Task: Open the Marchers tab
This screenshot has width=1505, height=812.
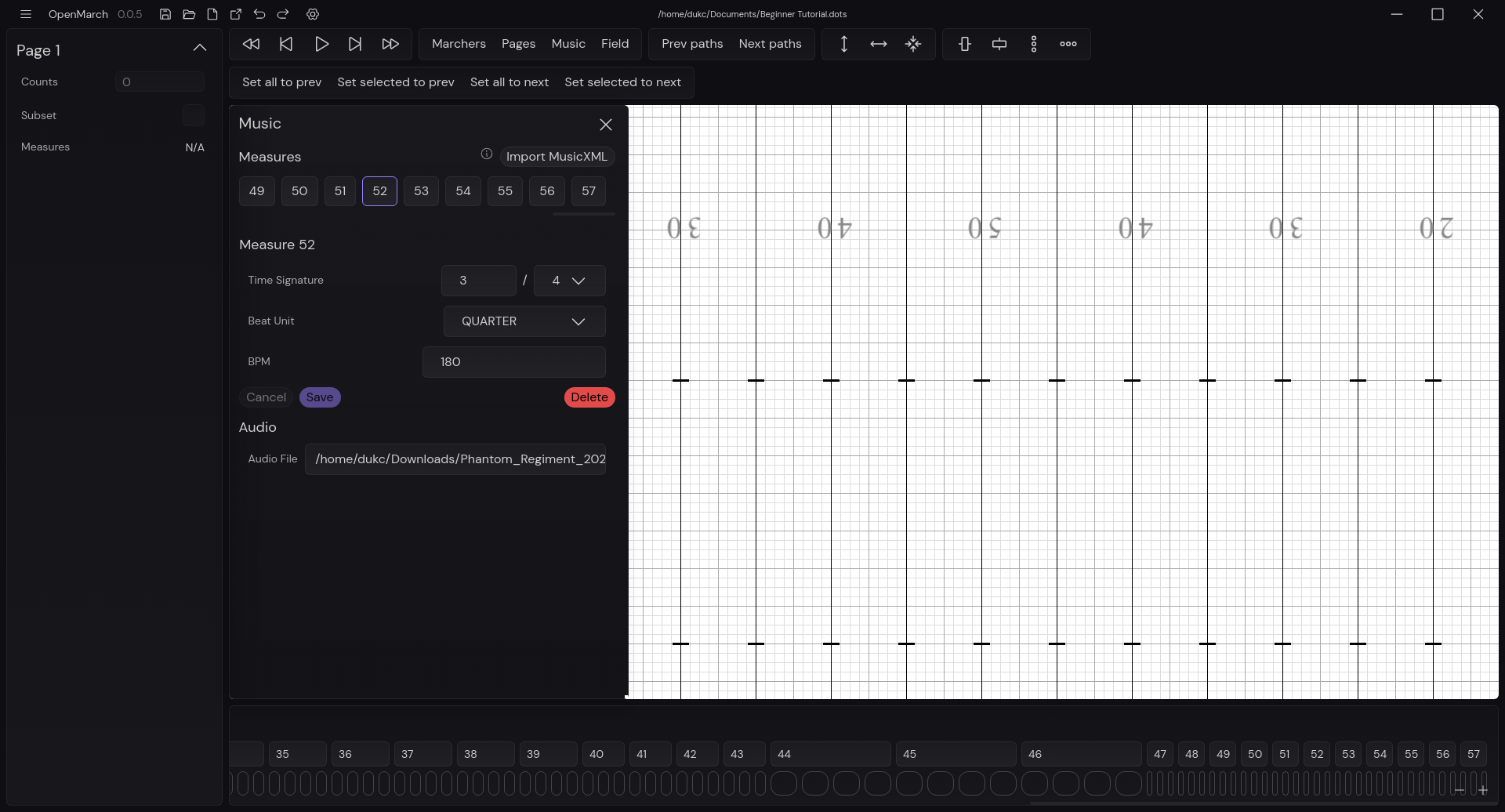Action: pyautogui.click(x=459, y=44)
